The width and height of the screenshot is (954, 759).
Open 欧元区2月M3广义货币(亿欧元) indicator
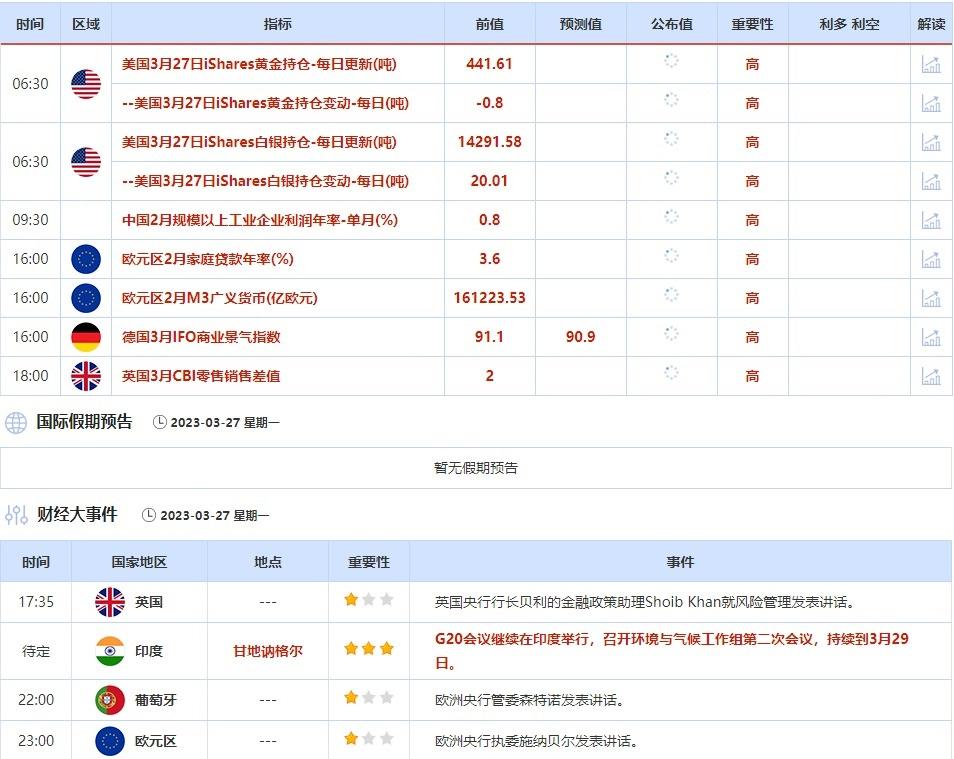(x=220, y=298)
